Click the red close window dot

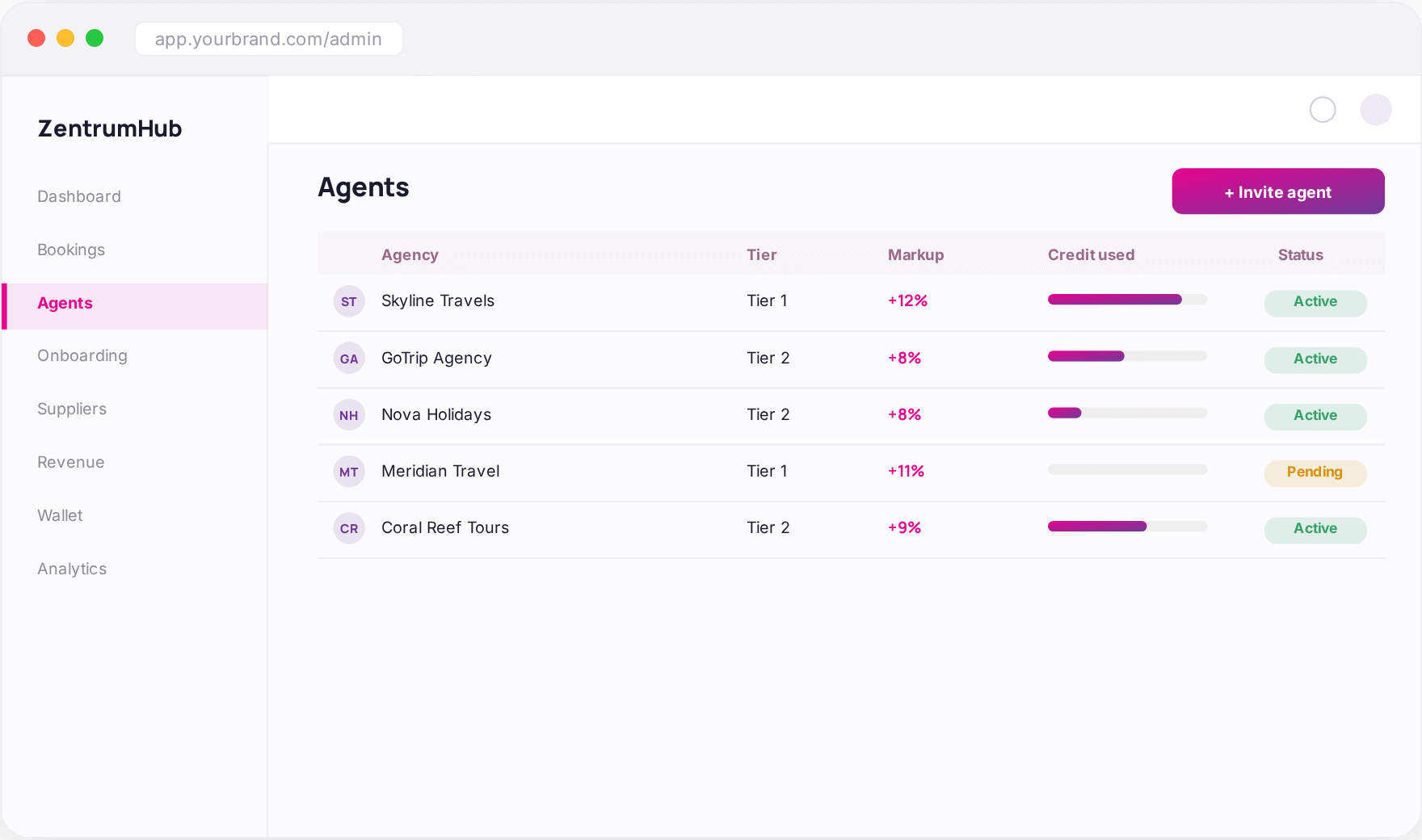pyautogui.click(x=36, y=38)
